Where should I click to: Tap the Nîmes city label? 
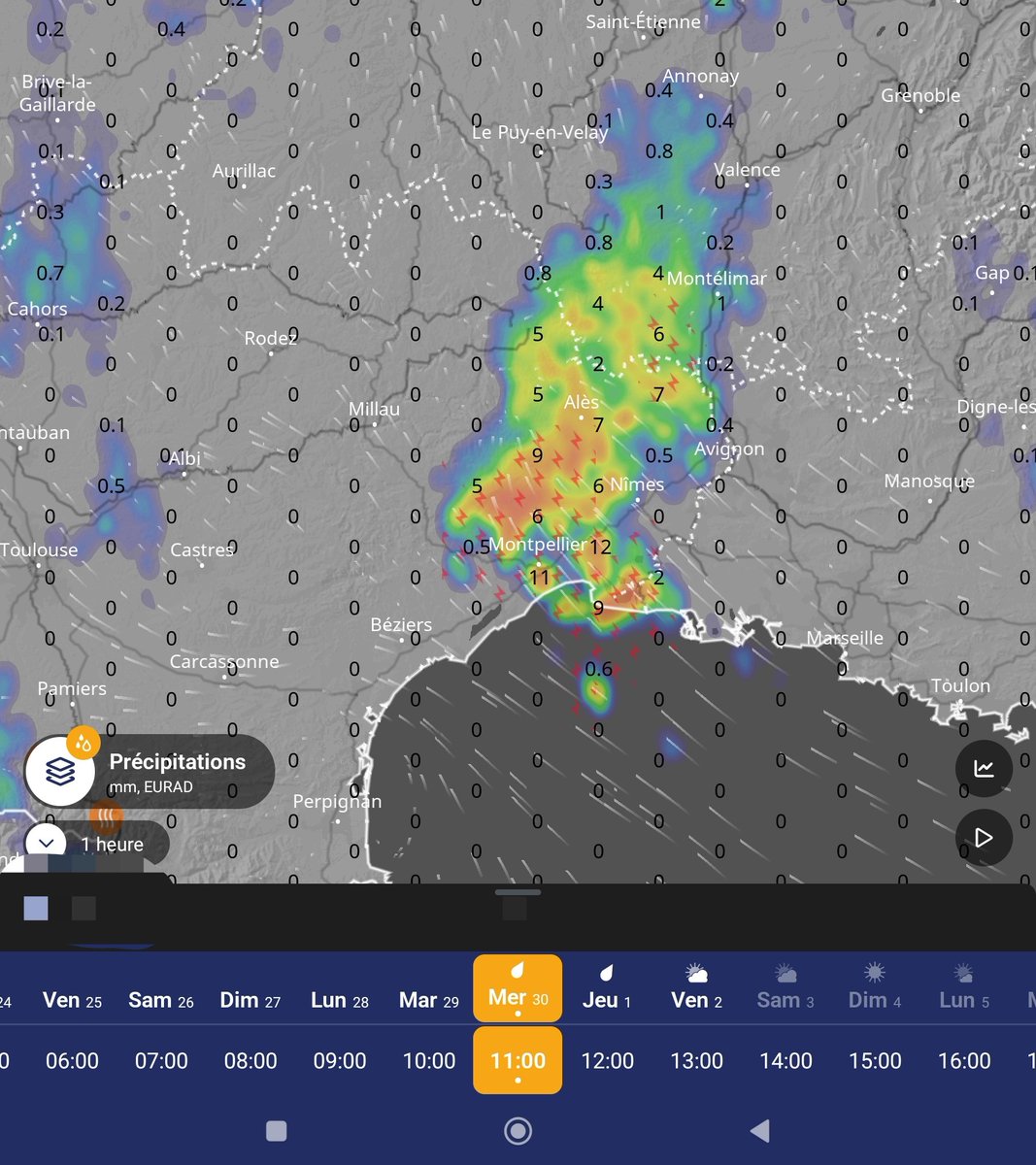coord(637,483)
